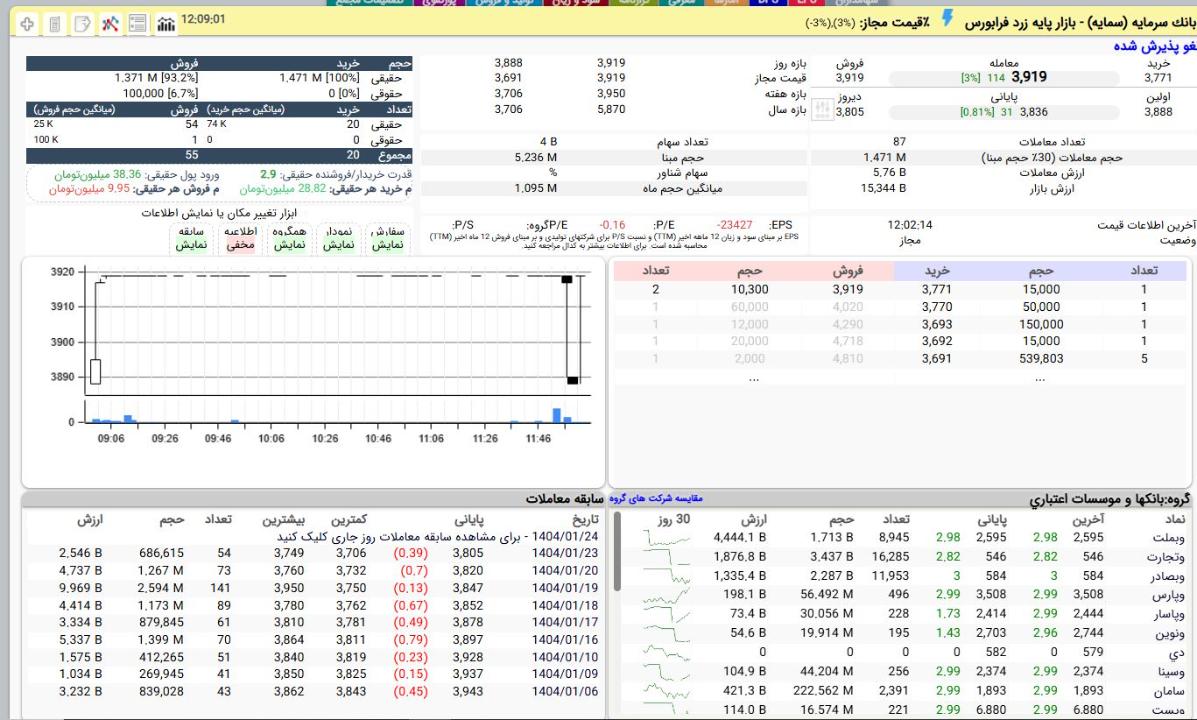Toggle the همگروه group panel visibility
Screen dimensions: 1197x720
[288, 238]
